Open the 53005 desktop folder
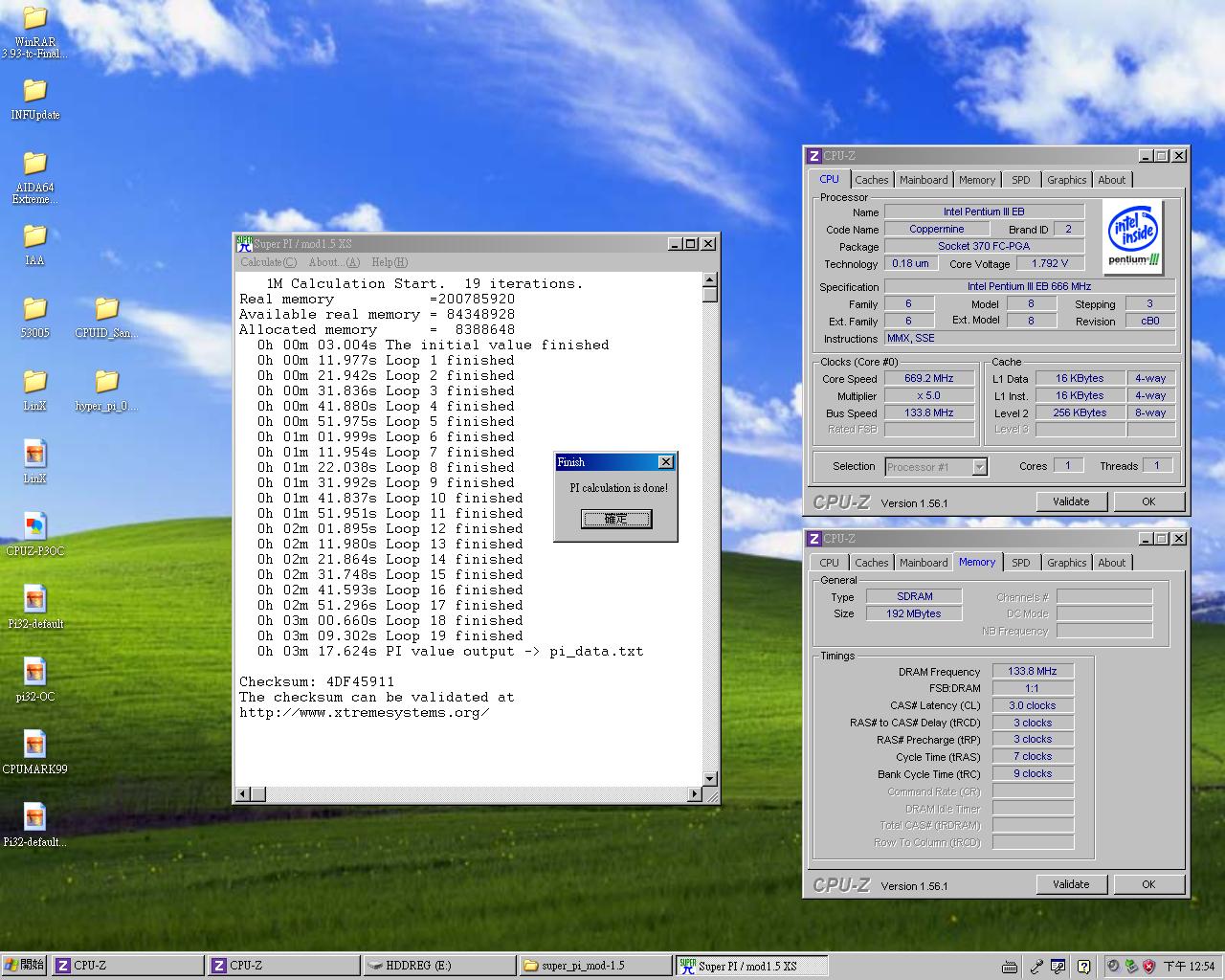The height and width of the screenshot is (980, 1225). tap(34, 309)
